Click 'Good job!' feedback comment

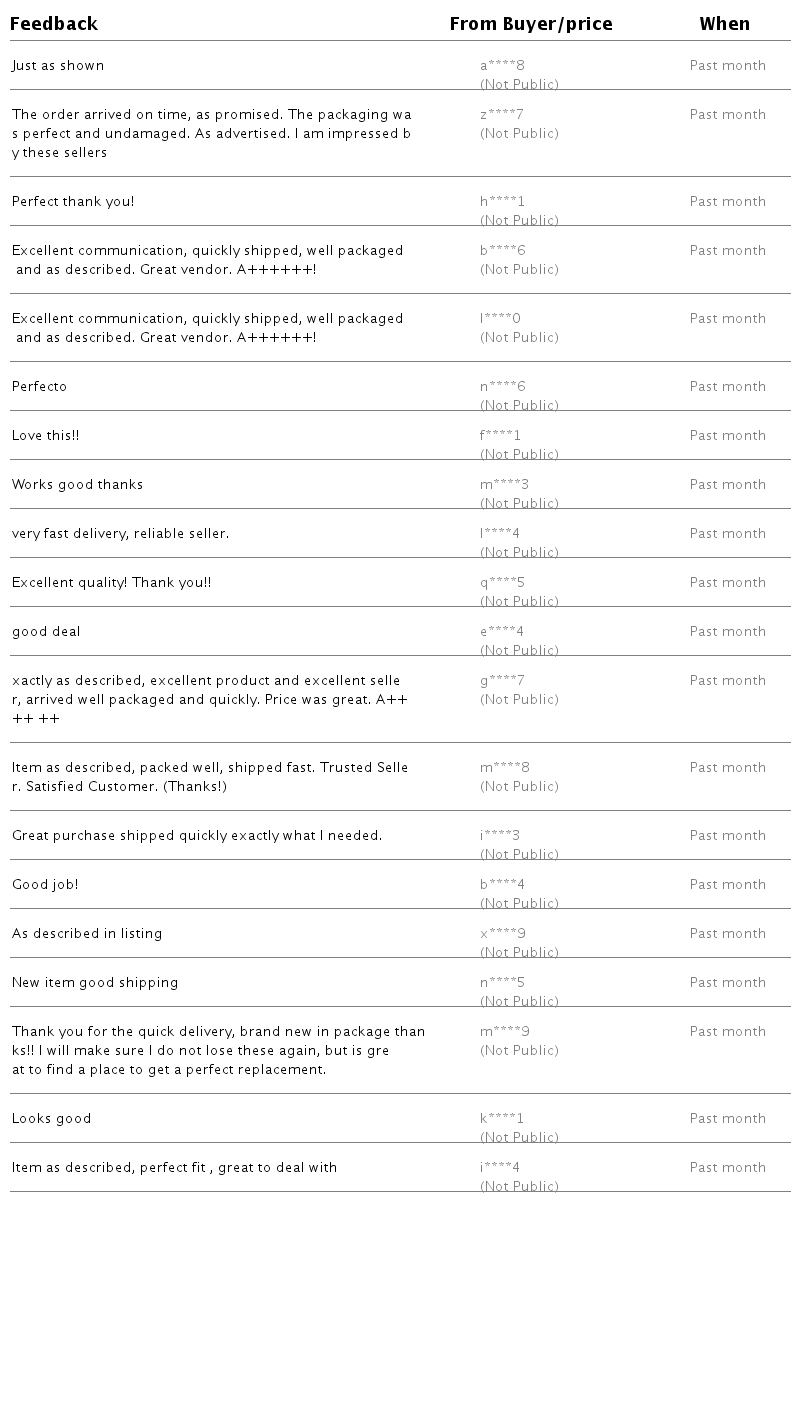pos(45,885)
